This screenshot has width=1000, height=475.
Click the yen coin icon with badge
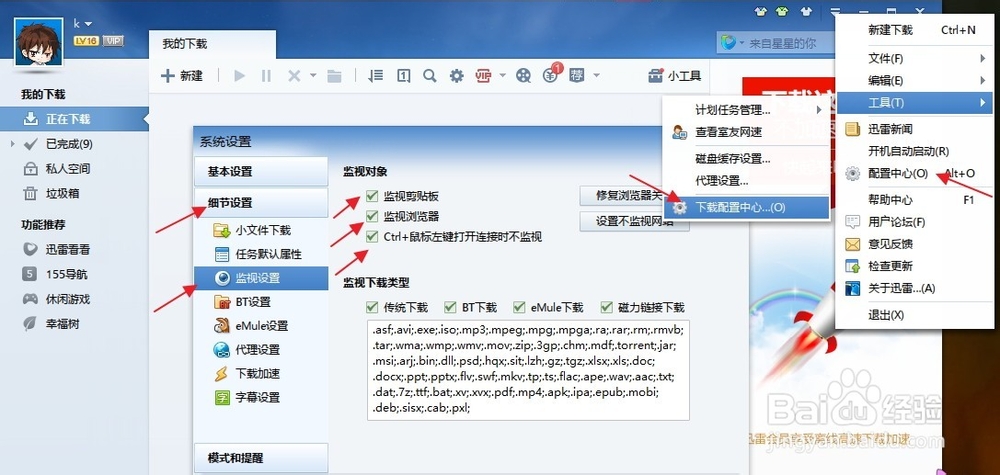(550, 75)
